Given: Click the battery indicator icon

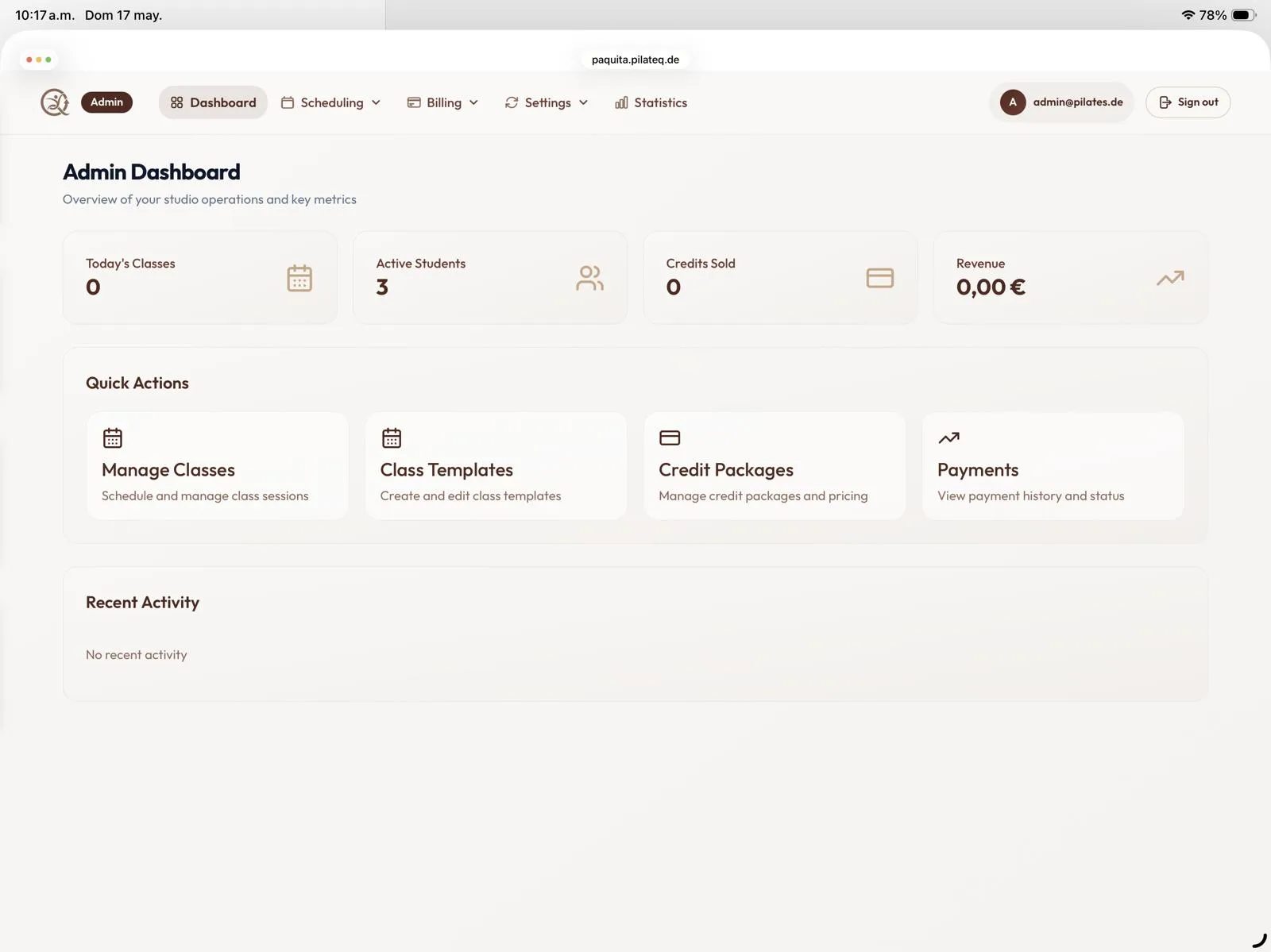Looking at the screenshot, I should click(x=1244, y=15).
